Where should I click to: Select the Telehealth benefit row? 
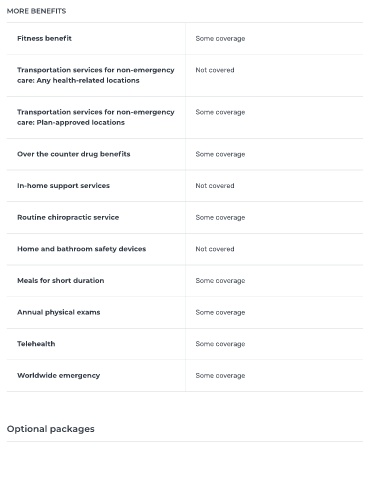184,344
